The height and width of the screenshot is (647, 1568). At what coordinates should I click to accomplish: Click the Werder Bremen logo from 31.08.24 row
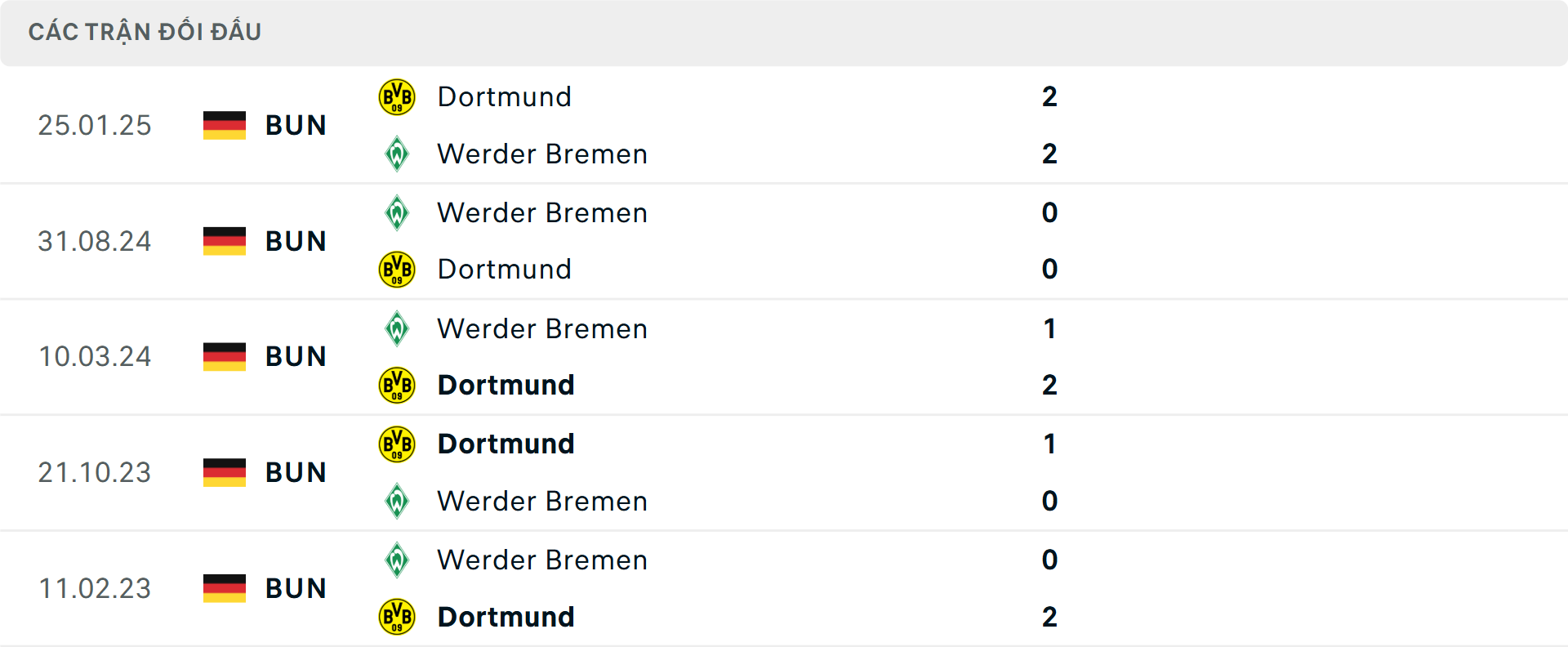coord(397,212)
